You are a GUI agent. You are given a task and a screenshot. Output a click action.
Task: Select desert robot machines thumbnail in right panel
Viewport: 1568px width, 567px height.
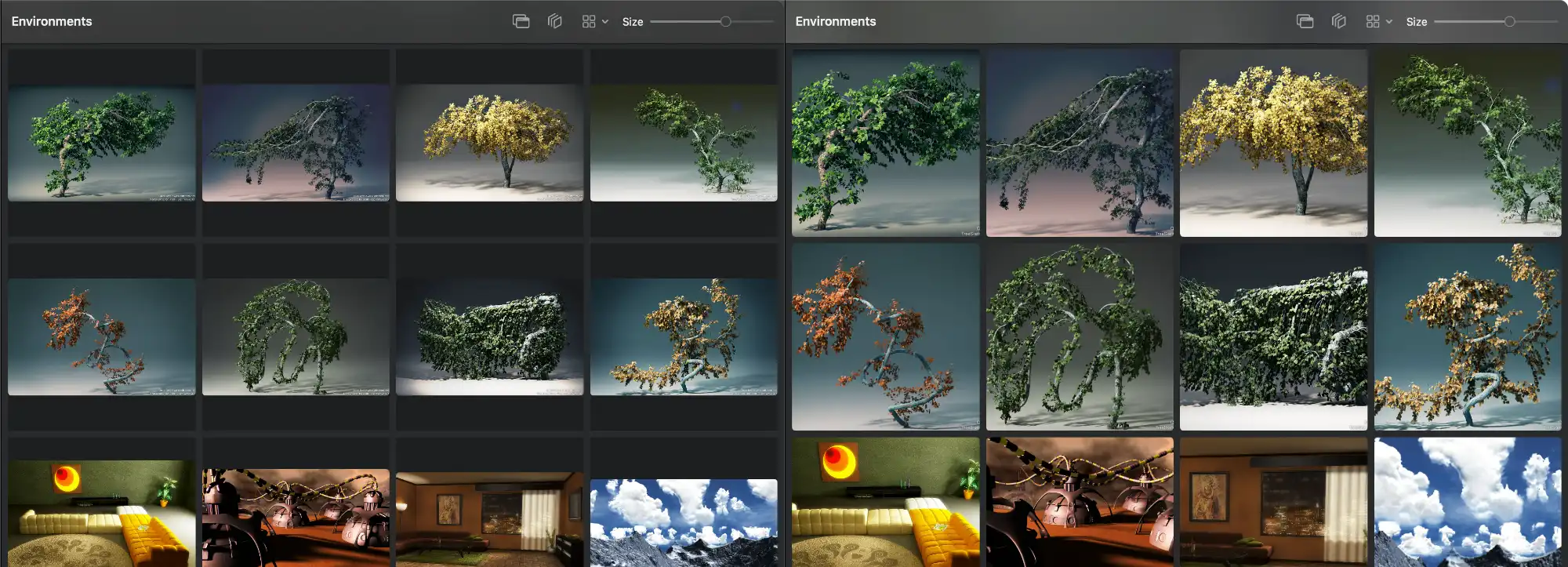1080,502
